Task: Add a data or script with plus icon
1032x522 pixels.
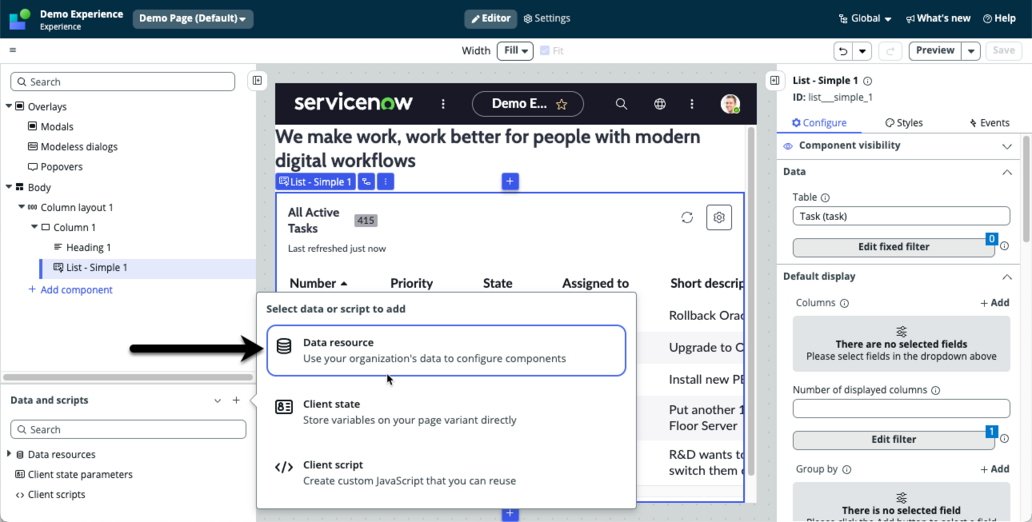Action: 236,400
